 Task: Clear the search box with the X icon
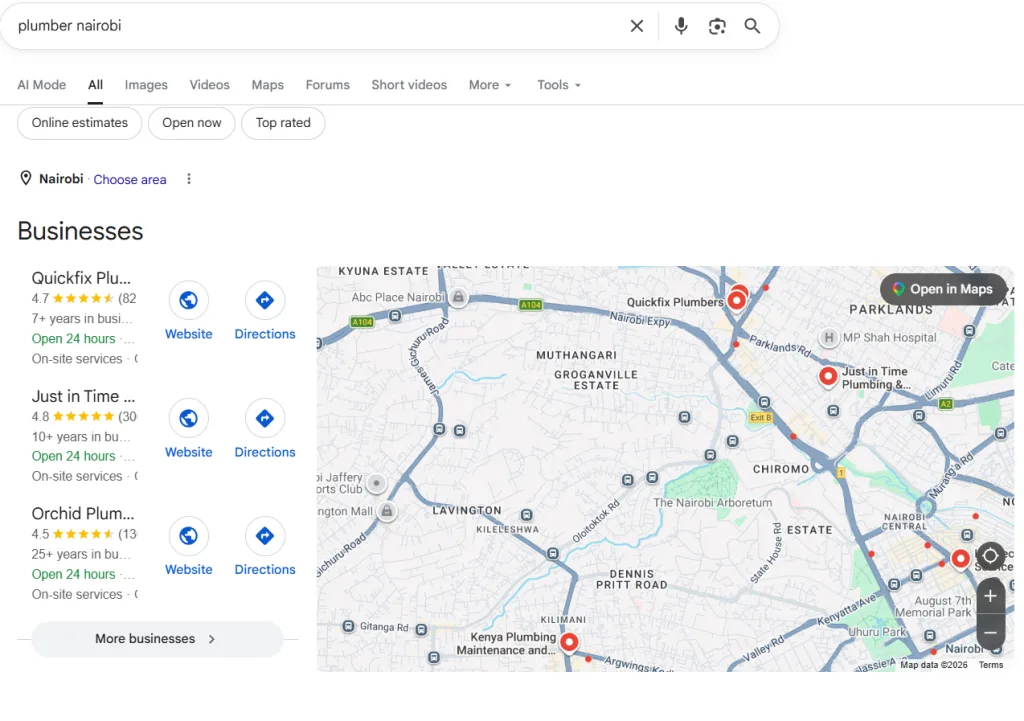click(x=637, y=26)
